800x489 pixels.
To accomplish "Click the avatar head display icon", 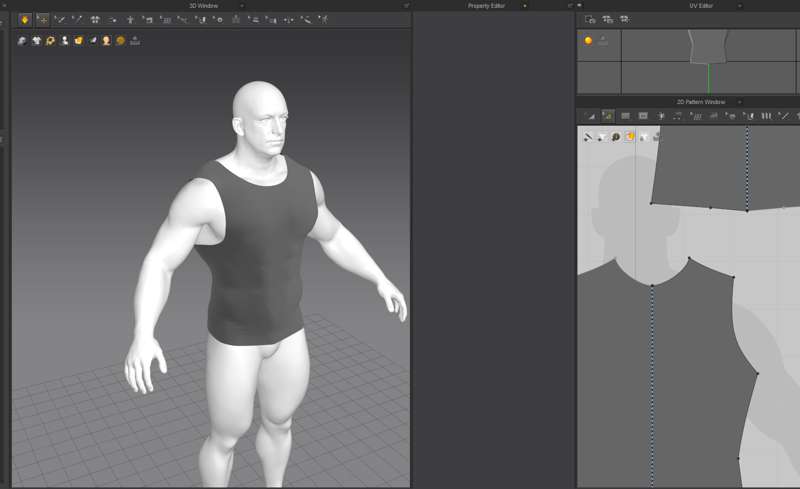I will point(106,41).
